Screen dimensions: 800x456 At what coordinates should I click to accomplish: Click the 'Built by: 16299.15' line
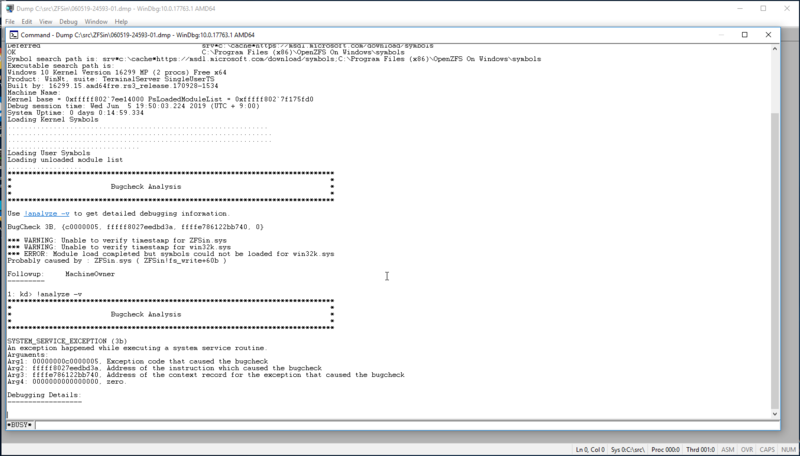(x=113, y=86)
